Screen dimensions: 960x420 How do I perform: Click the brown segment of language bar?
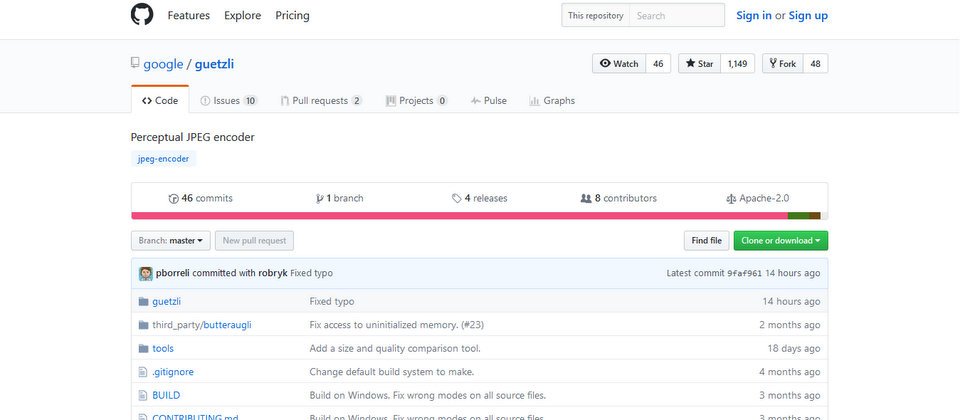815,216
